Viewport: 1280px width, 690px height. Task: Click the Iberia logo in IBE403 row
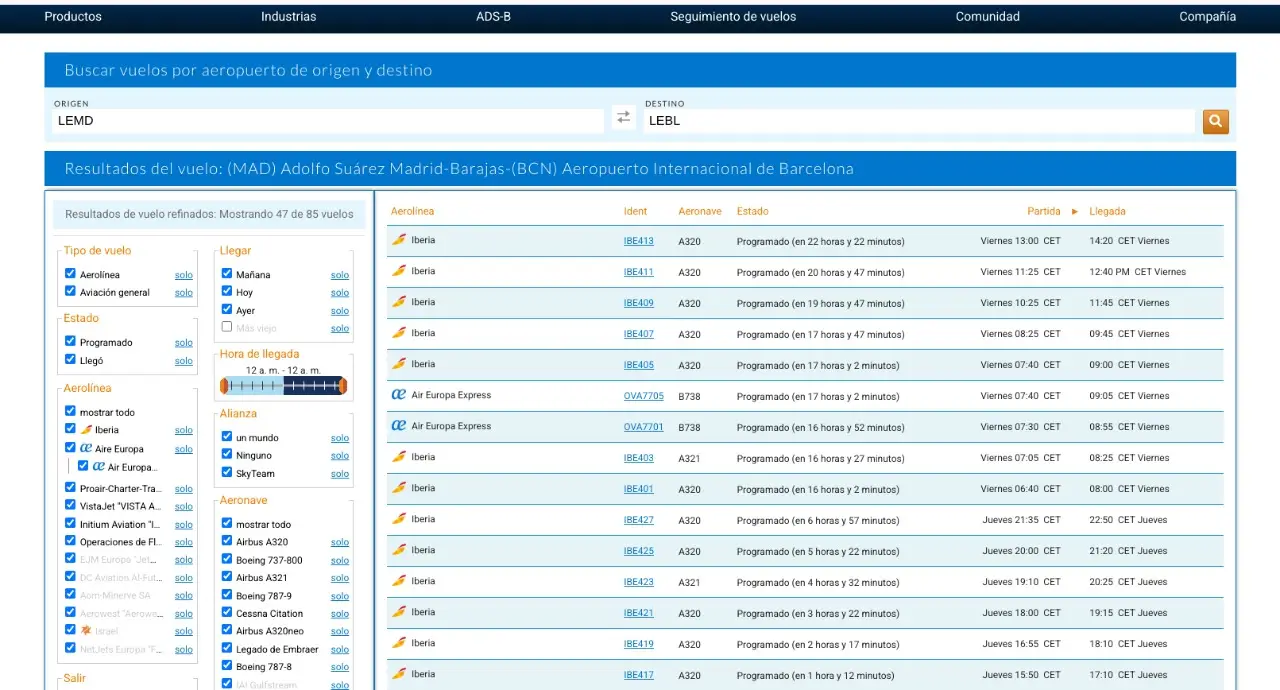point(399,457)
